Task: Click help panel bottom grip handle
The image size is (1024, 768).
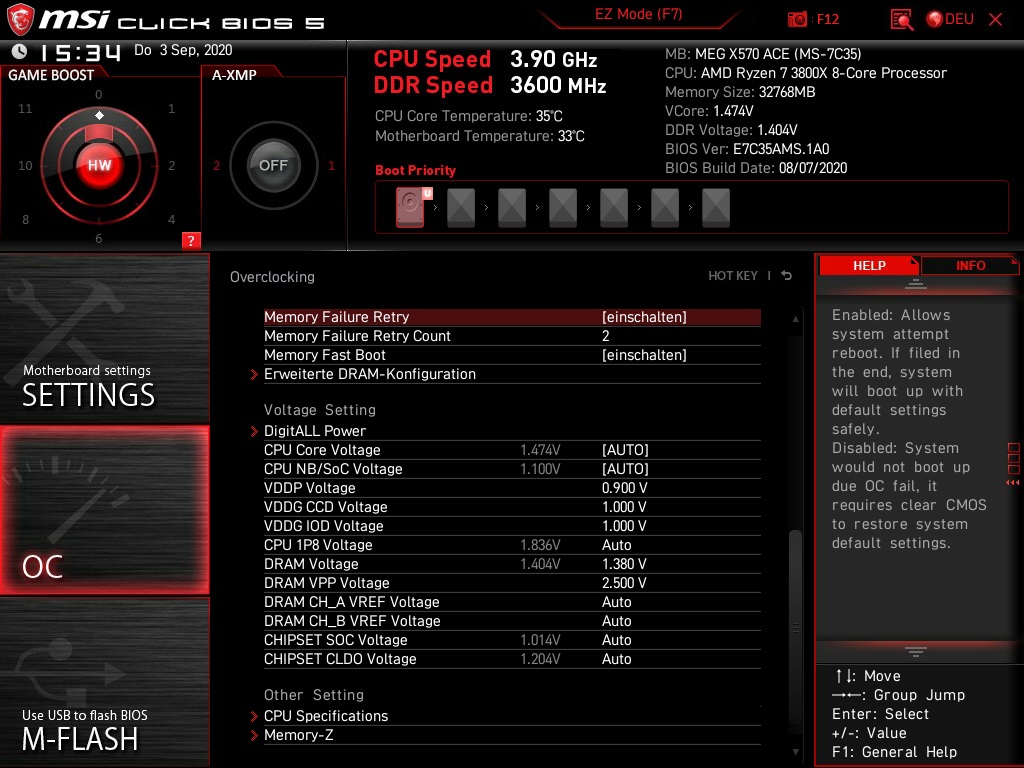Action: [916, 651]
